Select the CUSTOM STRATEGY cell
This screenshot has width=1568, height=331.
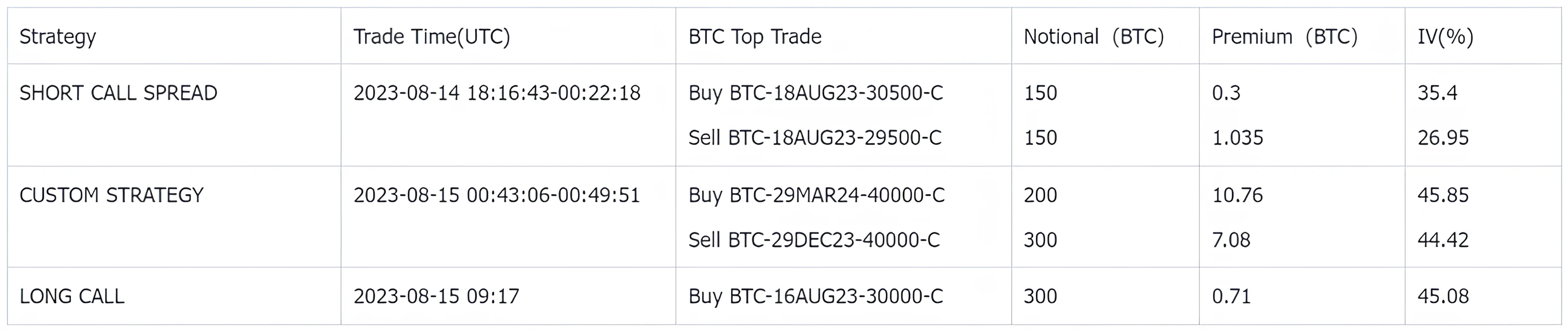coord(112,195)
